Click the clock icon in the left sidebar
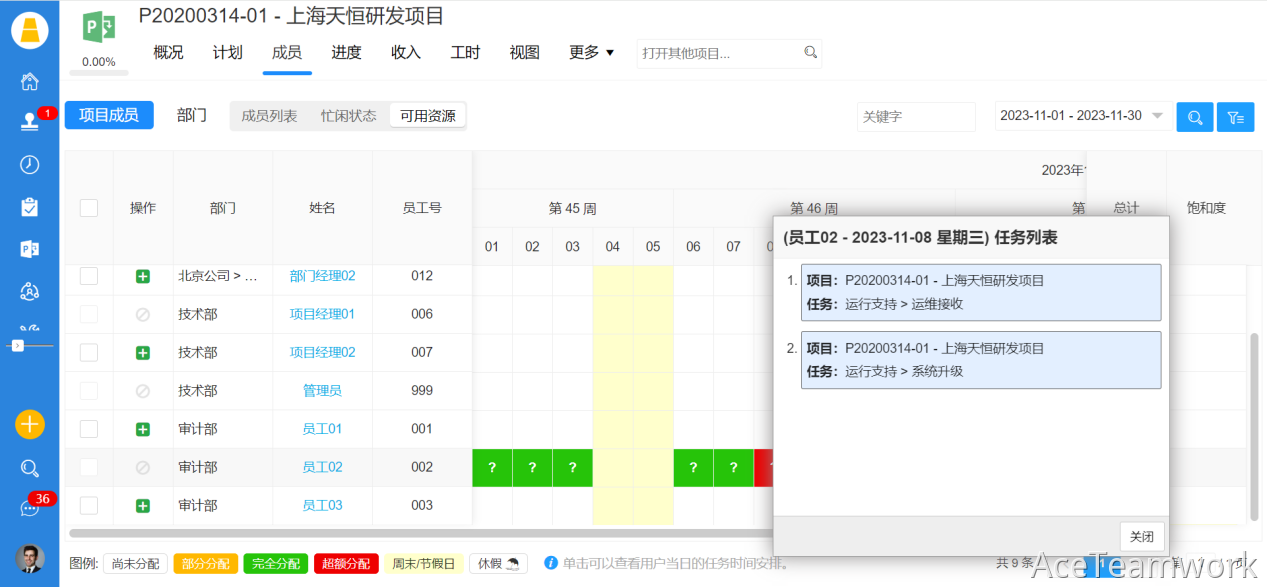Viewport: 1267px width, 587px height. pos(30,165)
